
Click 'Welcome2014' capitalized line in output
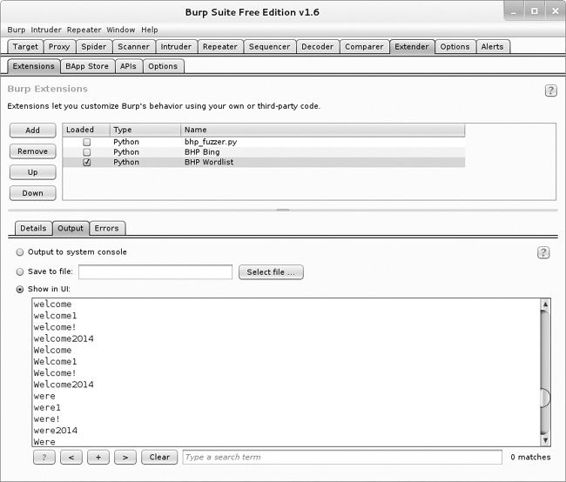[x=64, y=385]
